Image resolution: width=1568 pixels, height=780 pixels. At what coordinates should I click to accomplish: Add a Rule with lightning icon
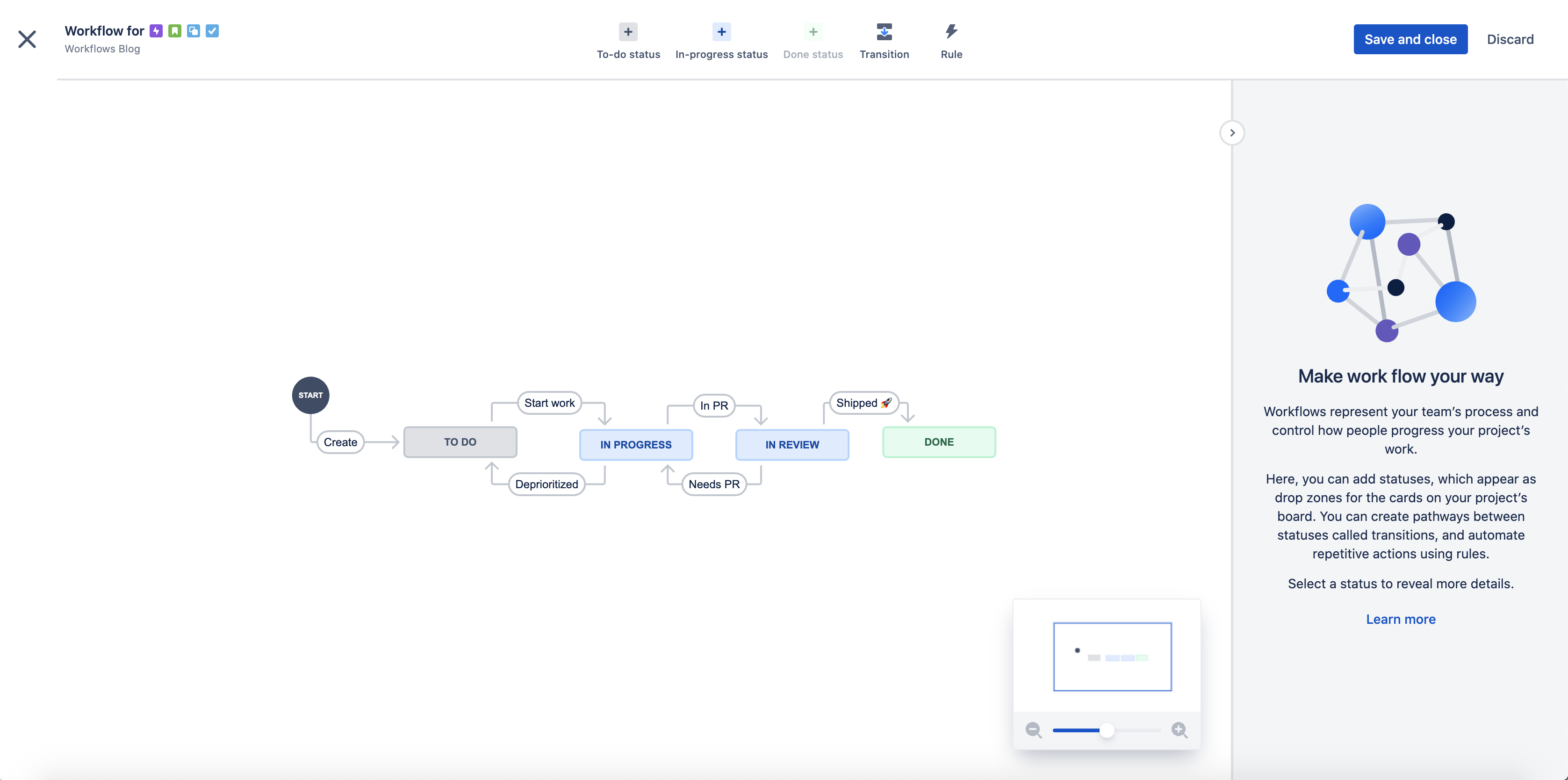pos(951,42)
